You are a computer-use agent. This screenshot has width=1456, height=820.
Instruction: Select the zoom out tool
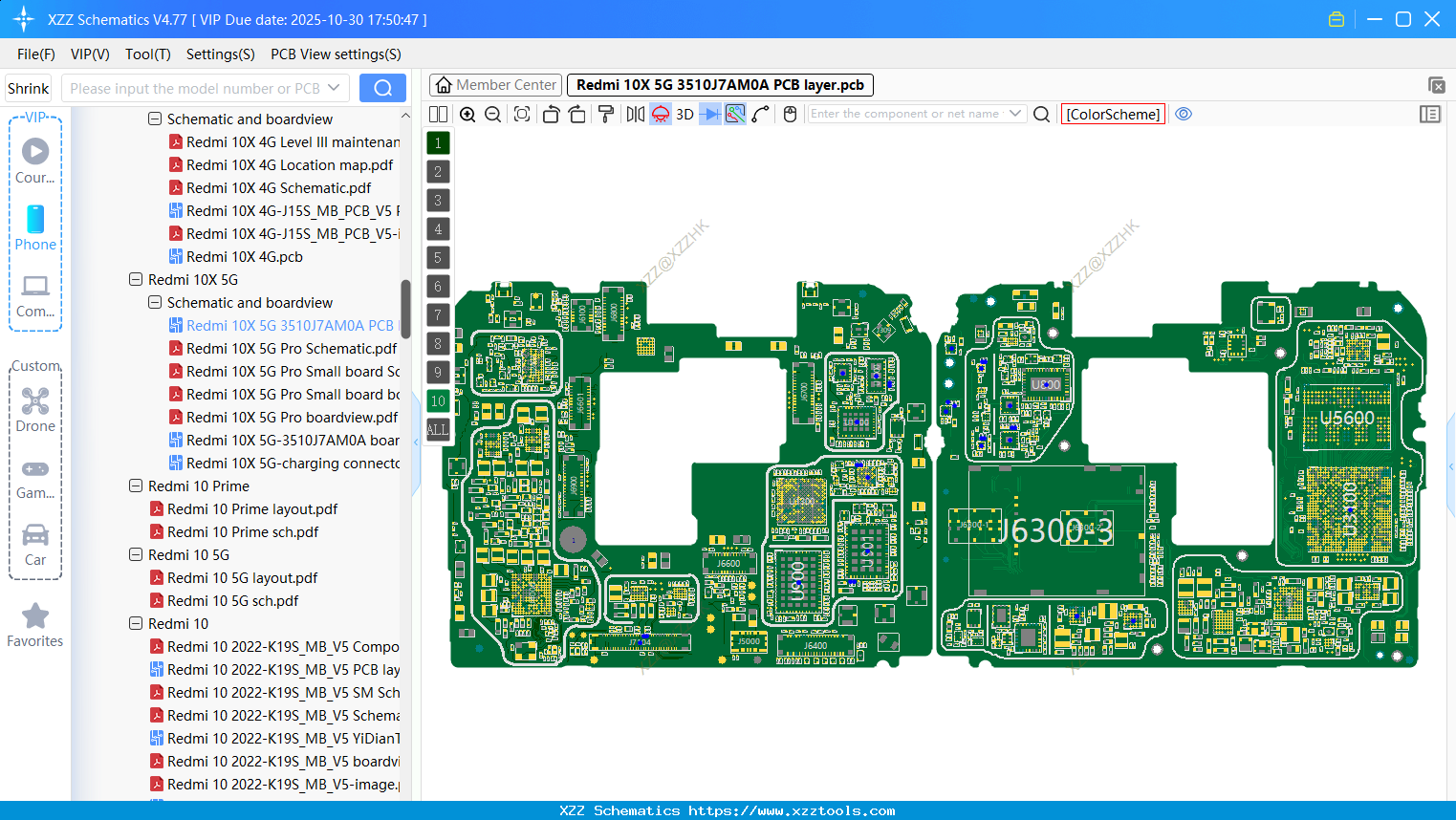pyautogui.click(x=491, y=114)
